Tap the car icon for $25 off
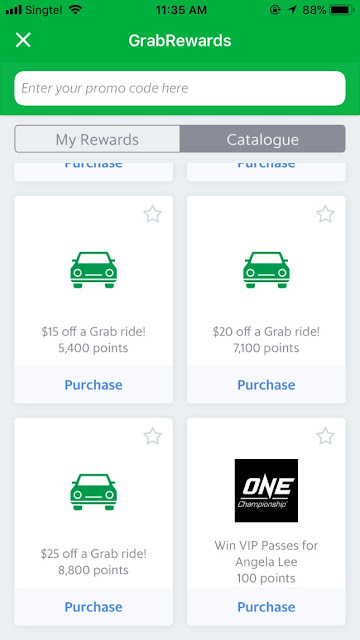Viewport: 360px width, 640px height. (93, 492)
